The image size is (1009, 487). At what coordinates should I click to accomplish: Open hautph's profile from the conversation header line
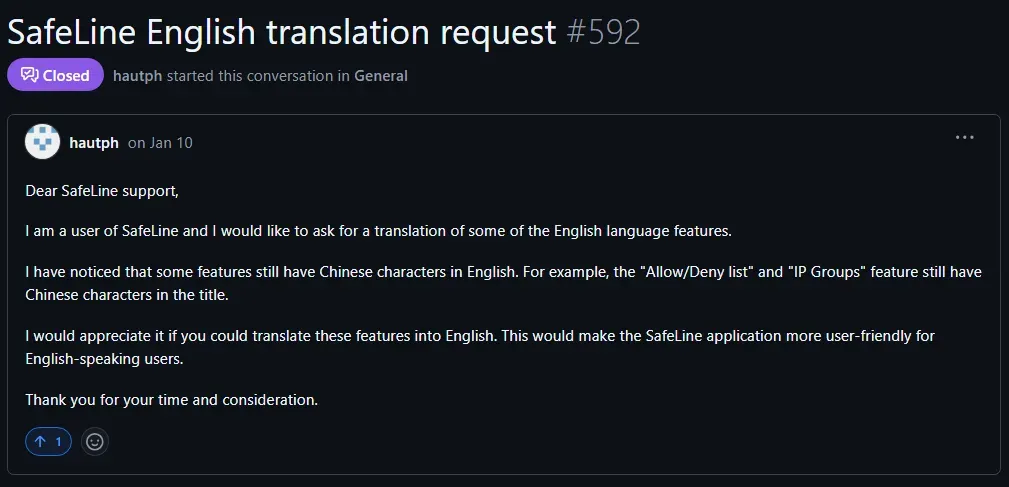click(x=138, y=76)
